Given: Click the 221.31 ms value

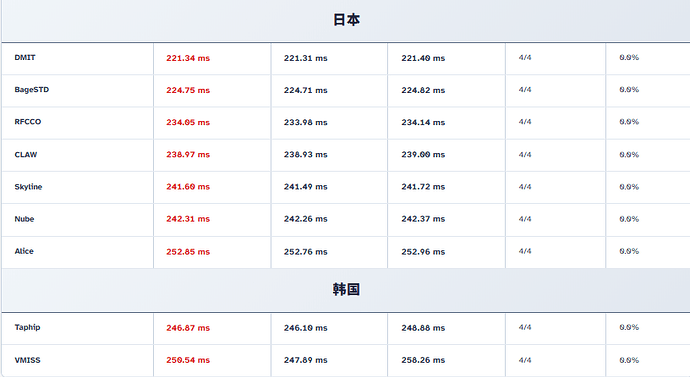Looking at the screenshot, I should [x=305, y=58].
